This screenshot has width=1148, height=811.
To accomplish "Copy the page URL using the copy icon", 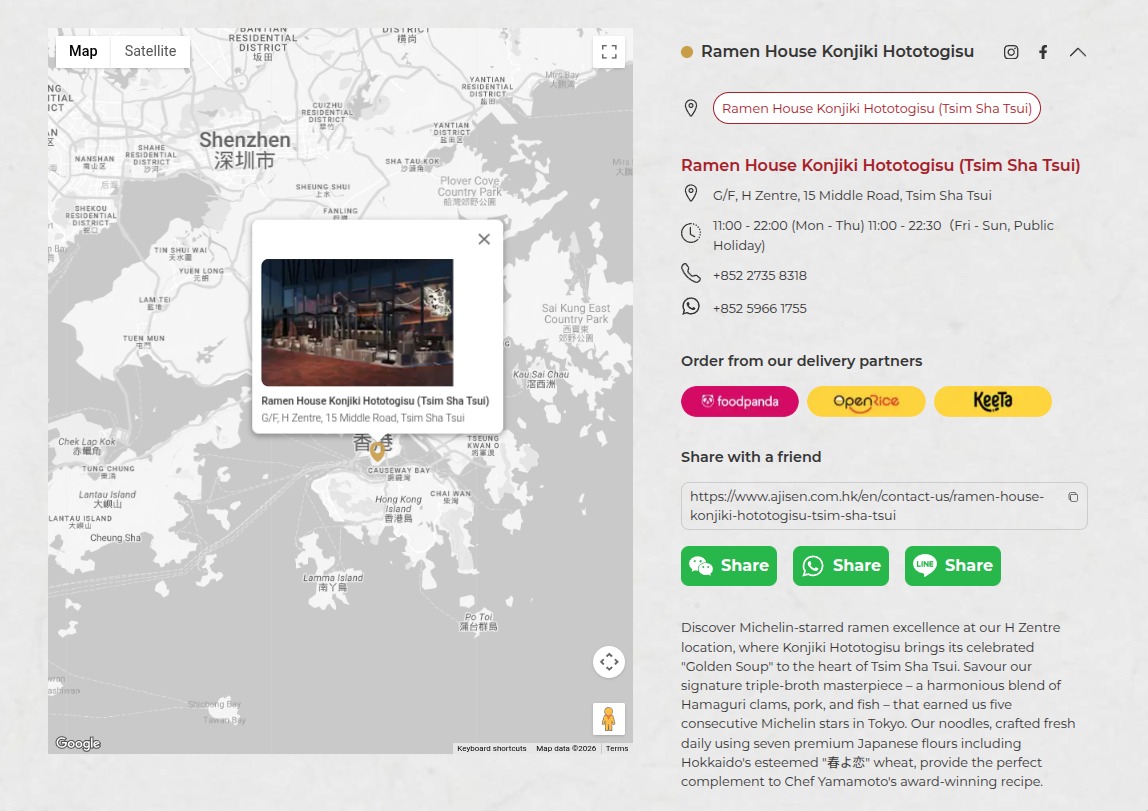I will click(x=1073, y=497).
